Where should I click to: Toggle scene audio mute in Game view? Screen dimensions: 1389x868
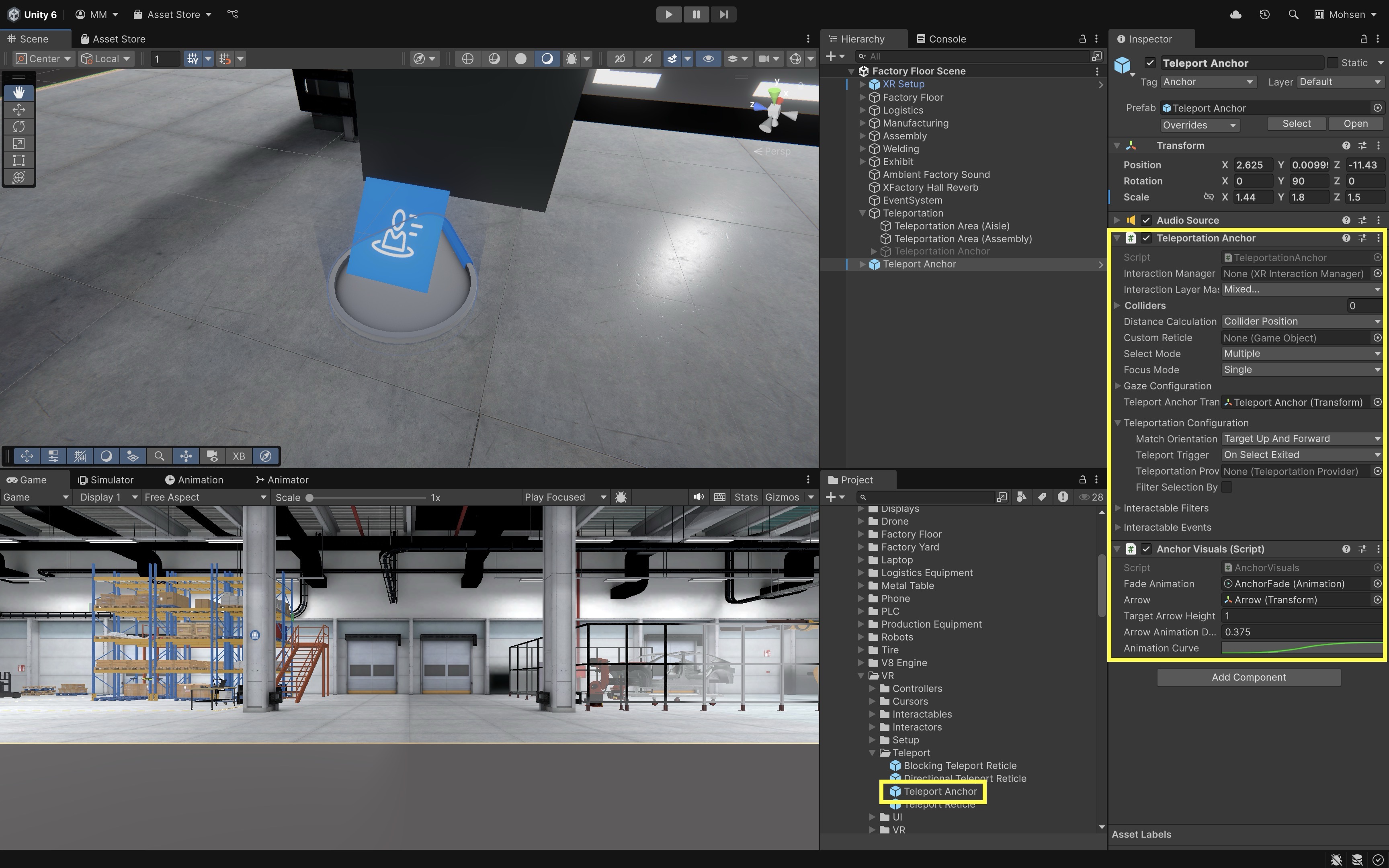698,497
